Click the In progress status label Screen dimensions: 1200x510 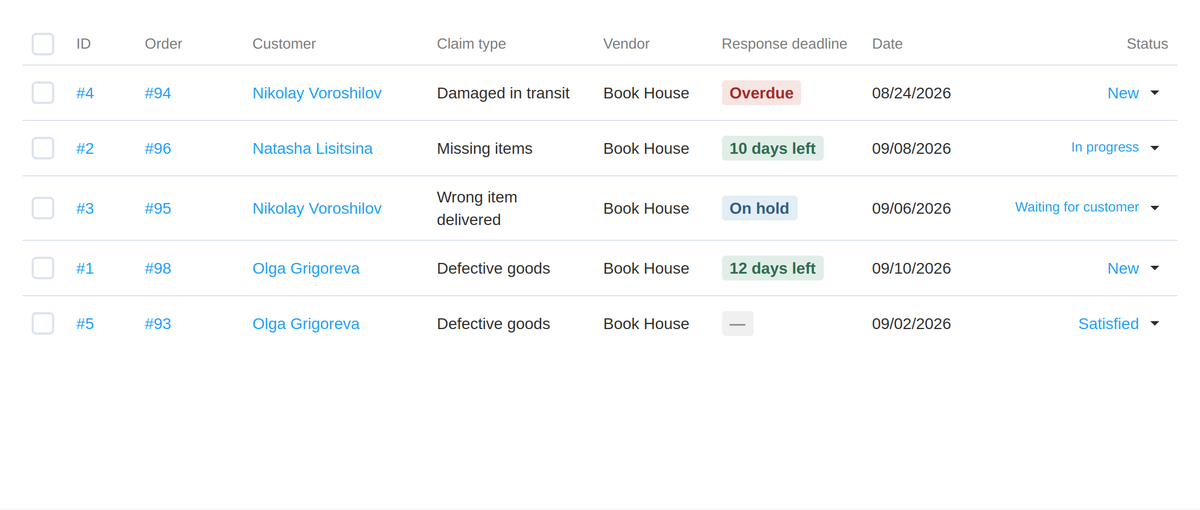pos(1105,148)
